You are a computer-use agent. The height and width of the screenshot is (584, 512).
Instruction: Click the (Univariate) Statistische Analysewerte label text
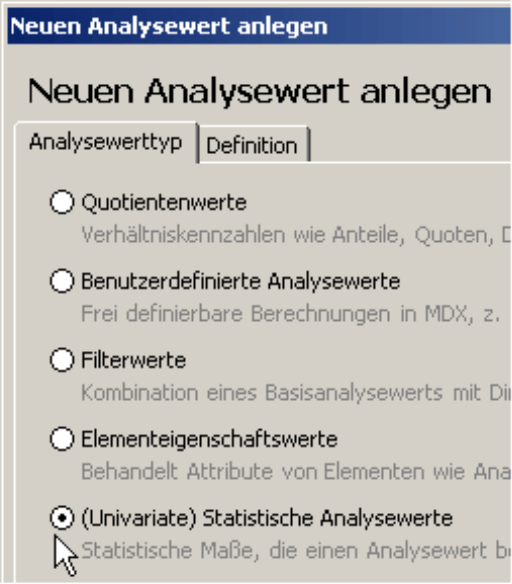[x=267, y=518]
